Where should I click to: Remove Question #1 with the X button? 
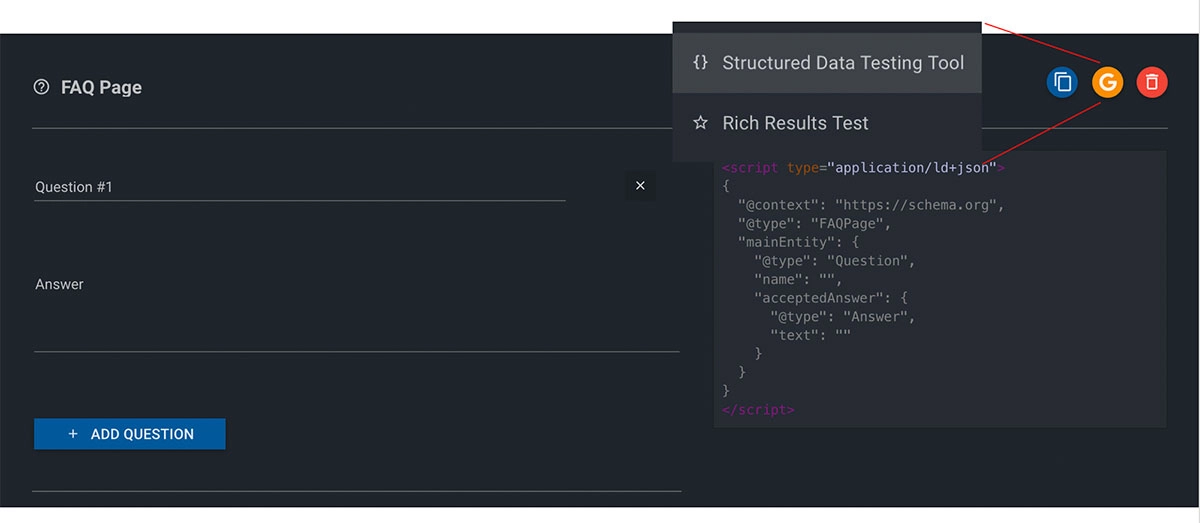640,186
